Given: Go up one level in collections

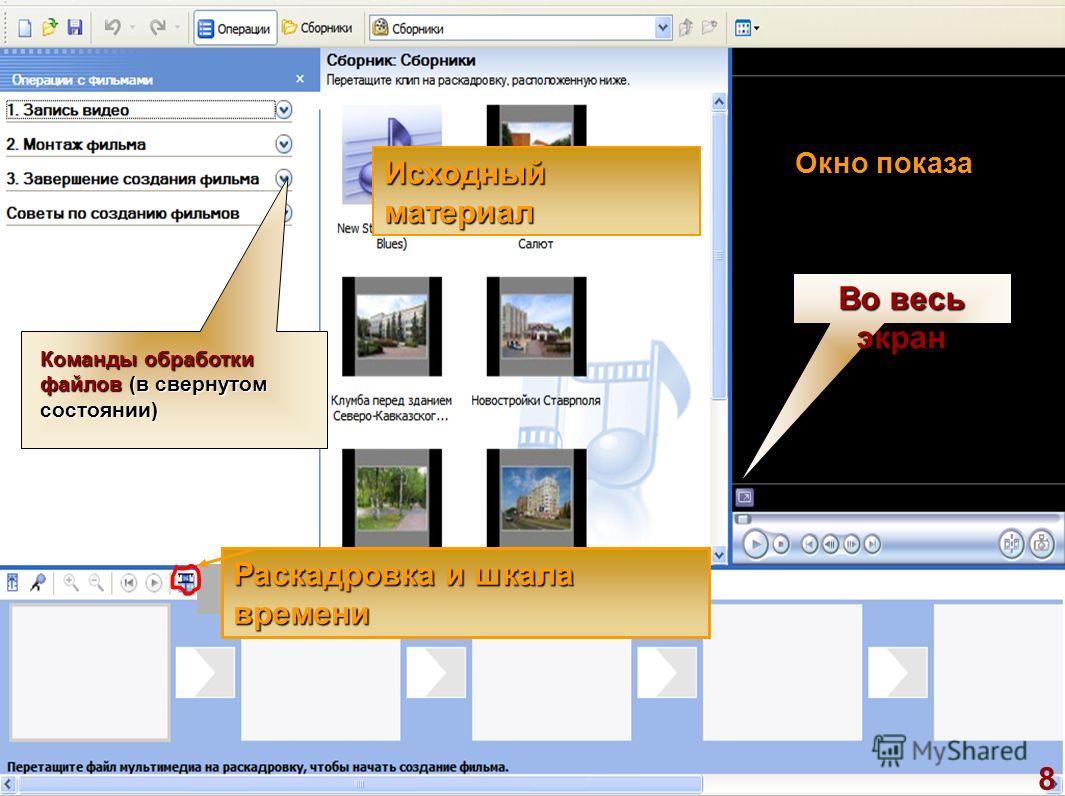Looking at the screenshot, I should (686, 28).
